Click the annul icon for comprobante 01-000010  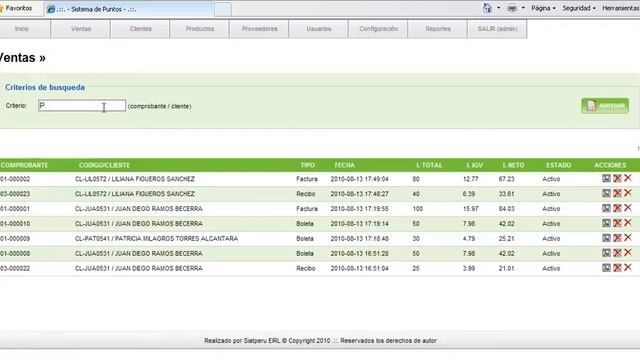(617, 223)
